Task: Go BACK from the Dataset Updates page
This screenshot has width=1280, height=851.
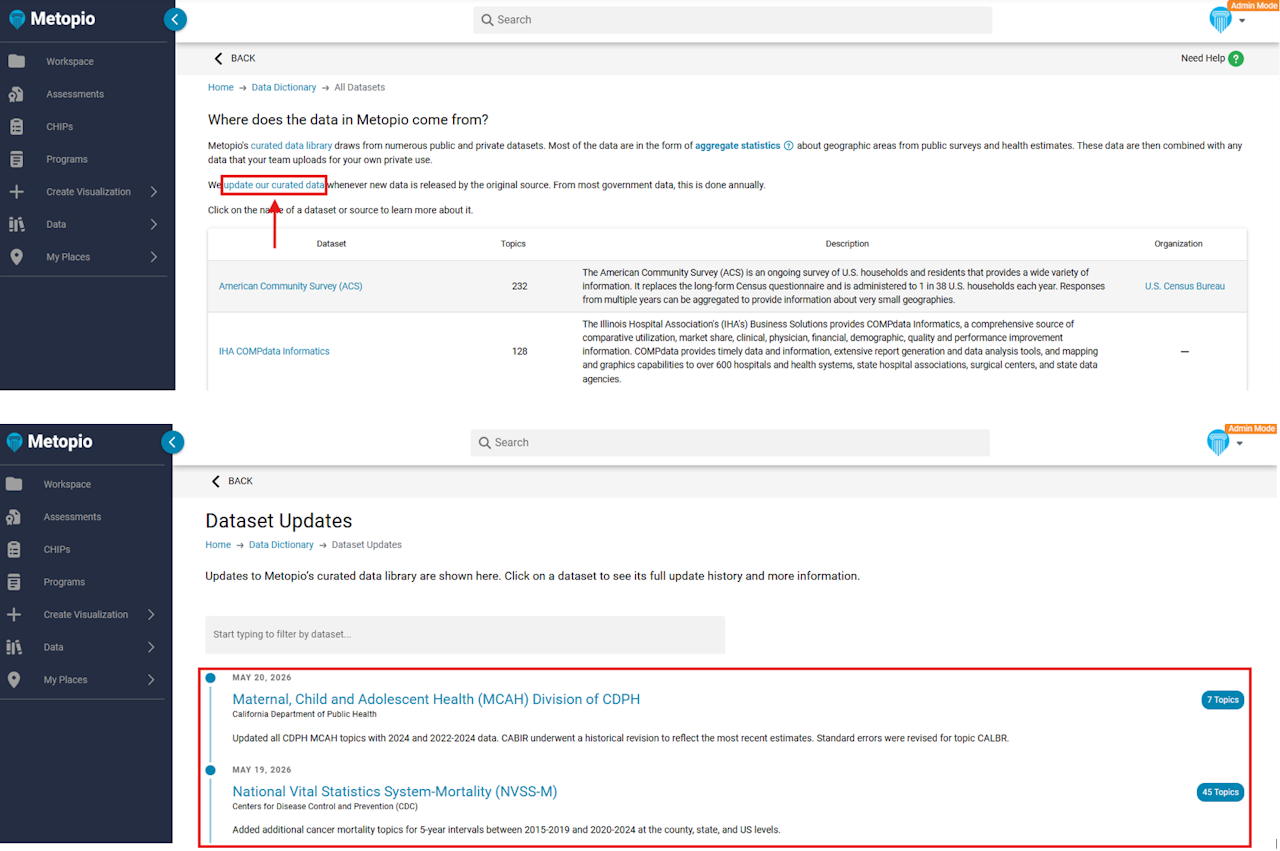Action: (x=232, y=481)
